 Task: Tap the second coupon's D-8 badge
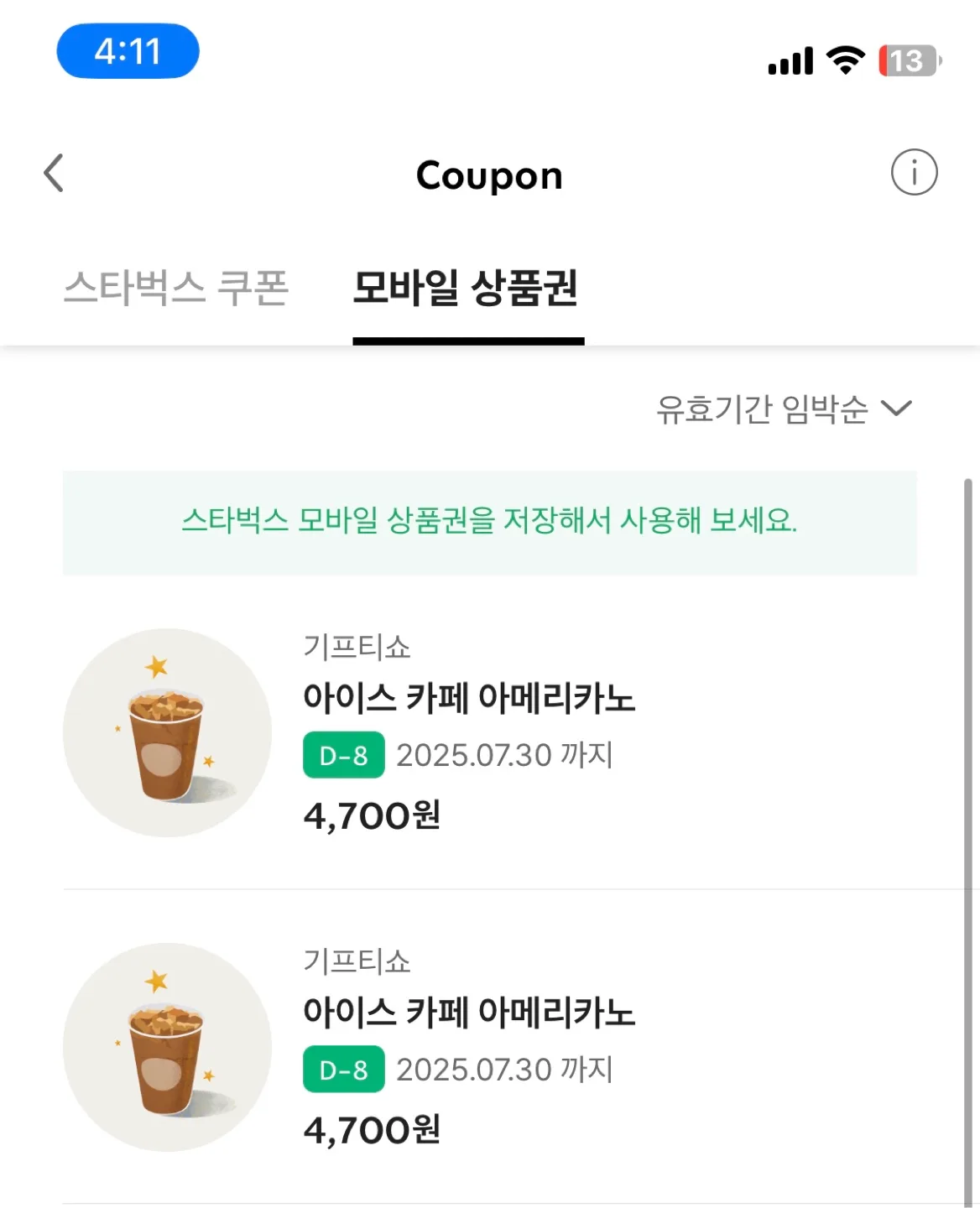click(x=344, y=1070)
